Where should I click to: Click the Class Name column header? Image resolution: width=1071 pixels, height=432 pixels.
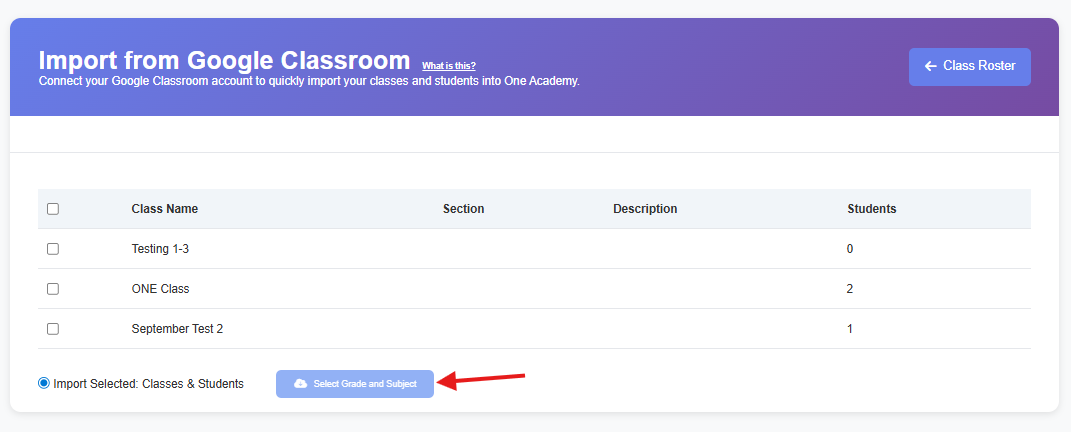point(165,209)
